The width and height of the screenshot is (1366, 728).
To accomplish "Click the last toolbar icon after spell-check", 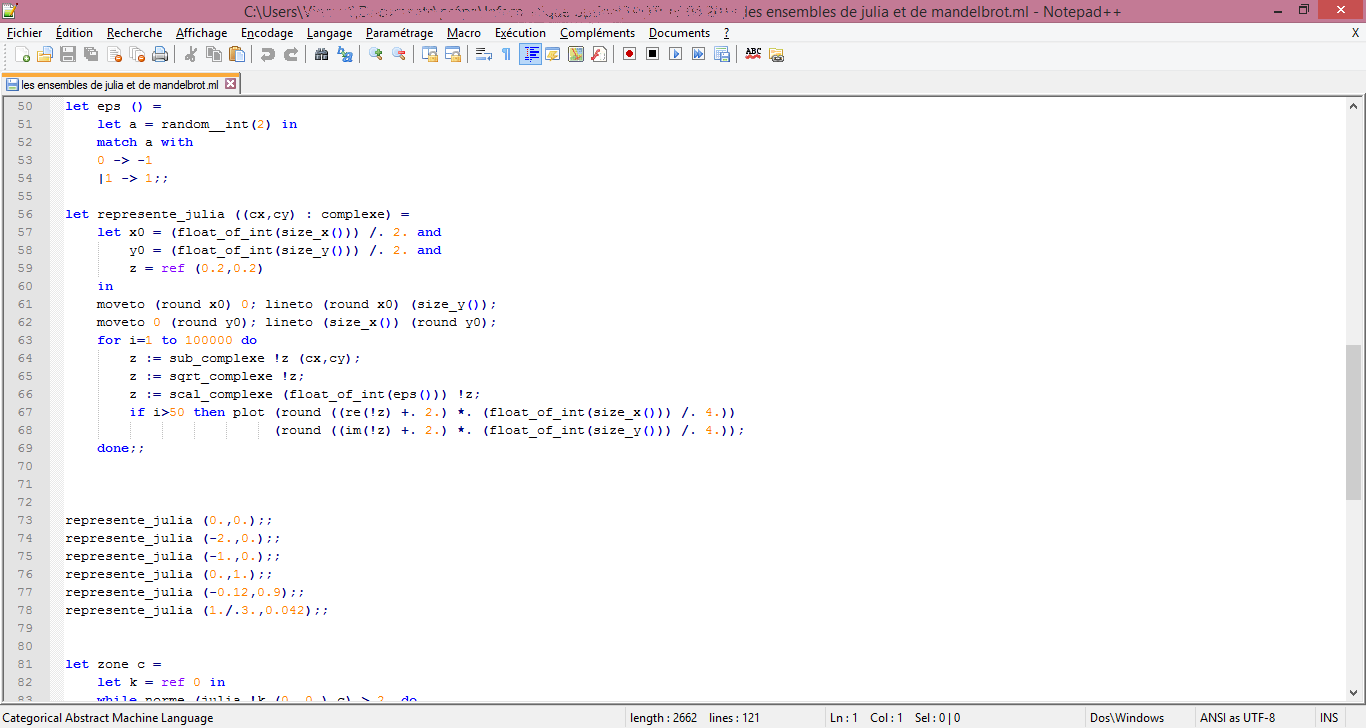I will [x=776, y=54].
